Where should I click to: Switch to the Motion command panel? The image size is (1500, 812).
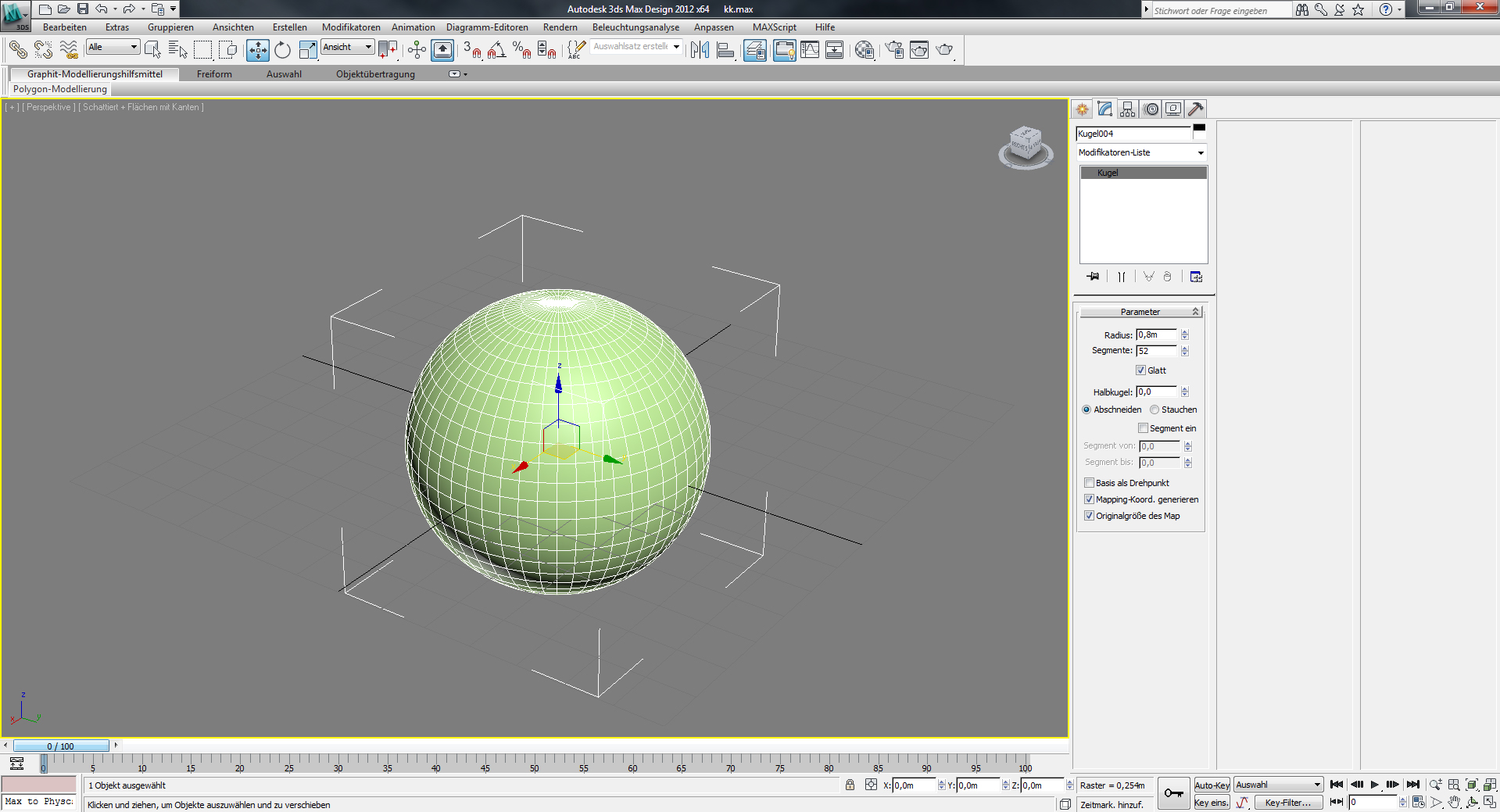[1151, 109]
